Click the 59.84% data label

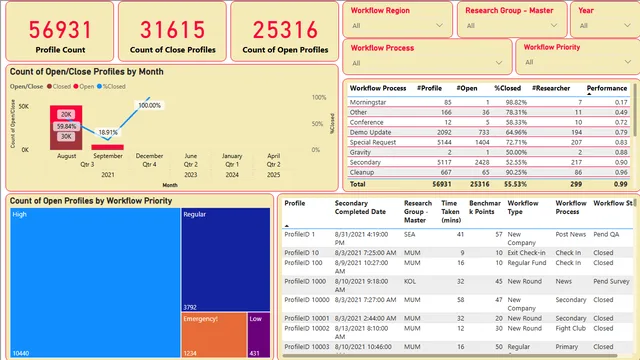(66, 127)
